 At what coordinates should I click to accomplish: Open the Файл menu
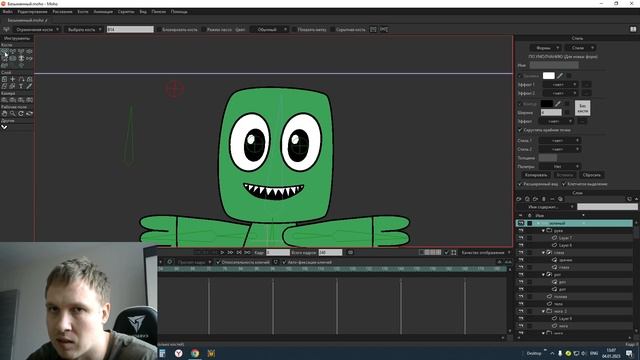(7, 12)
